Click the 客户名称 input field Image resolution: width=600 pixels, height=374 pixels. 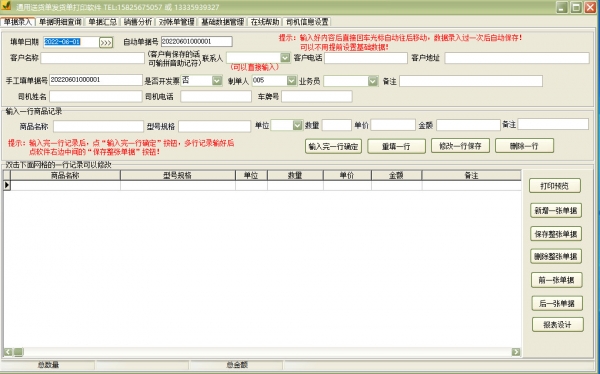pos(93,58)
